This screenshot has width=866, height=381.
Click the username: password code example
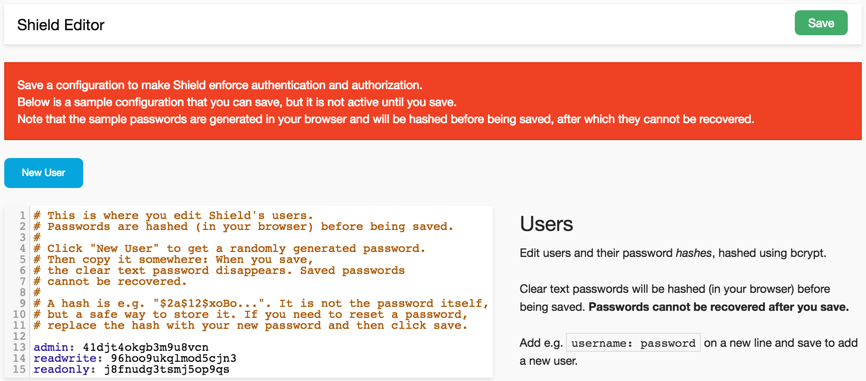click(x=633, y=343)
